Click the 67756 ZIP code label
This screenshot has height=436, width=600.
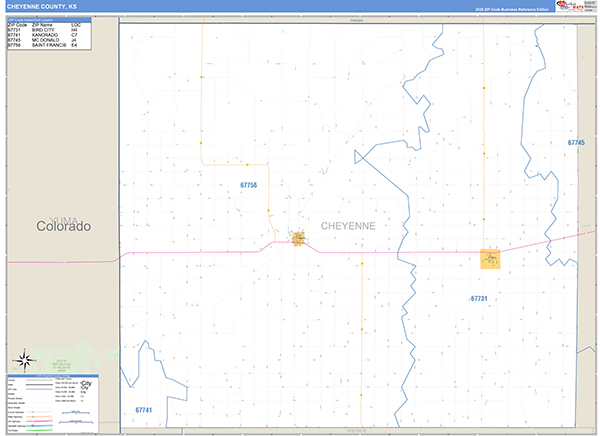248,185
